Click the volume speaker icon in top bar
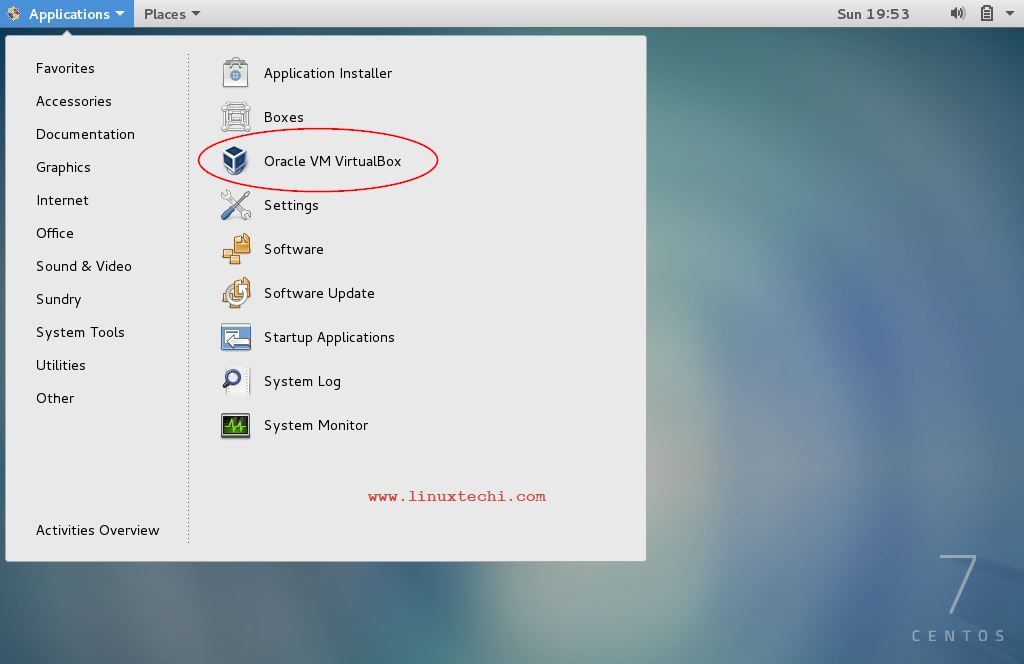Image resolution: width=1024 pixels, height=664 pixels. 957,14
